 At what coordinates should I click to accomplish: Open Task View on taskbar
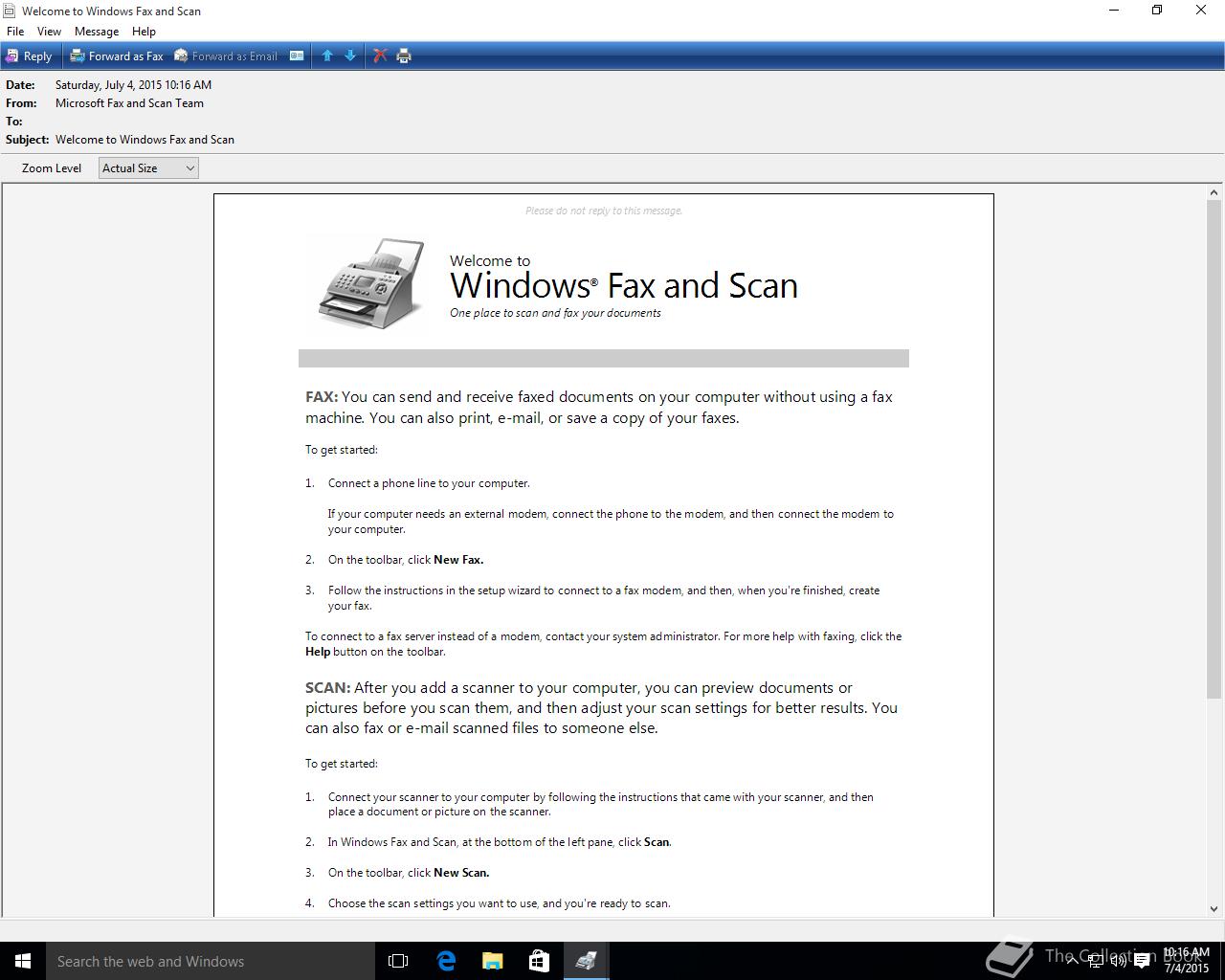(x=398, y=961)
